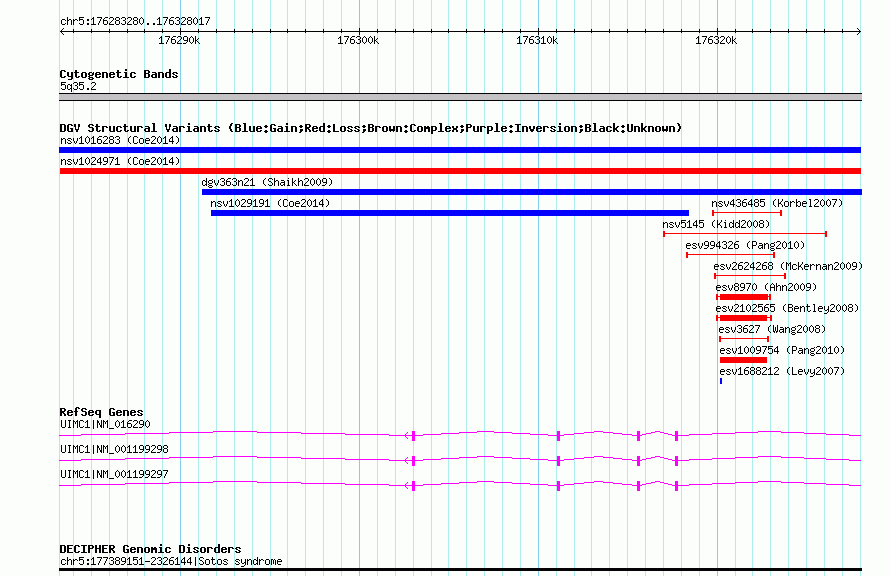This screenshot has width=890, height=576.
Task: Click the nsv1016283 (Coe2014) variant label
Action: point(120,140)
